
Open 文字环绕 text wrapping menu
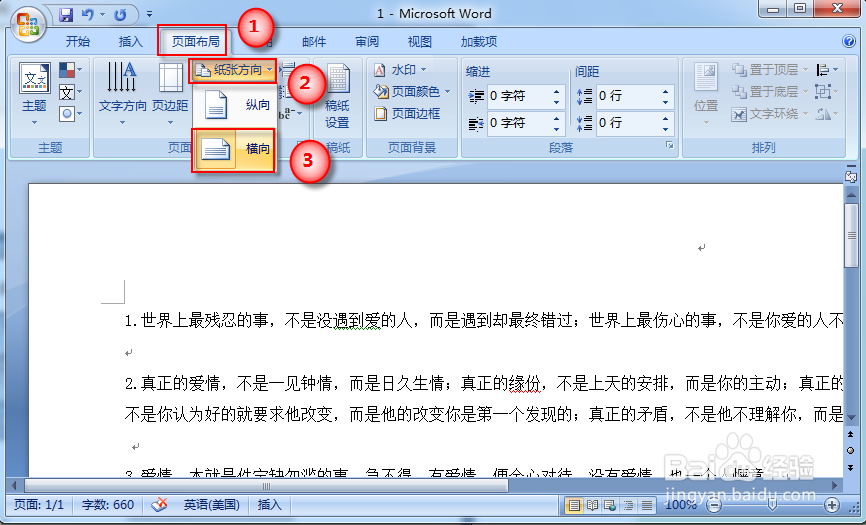(x=770, y=114)
